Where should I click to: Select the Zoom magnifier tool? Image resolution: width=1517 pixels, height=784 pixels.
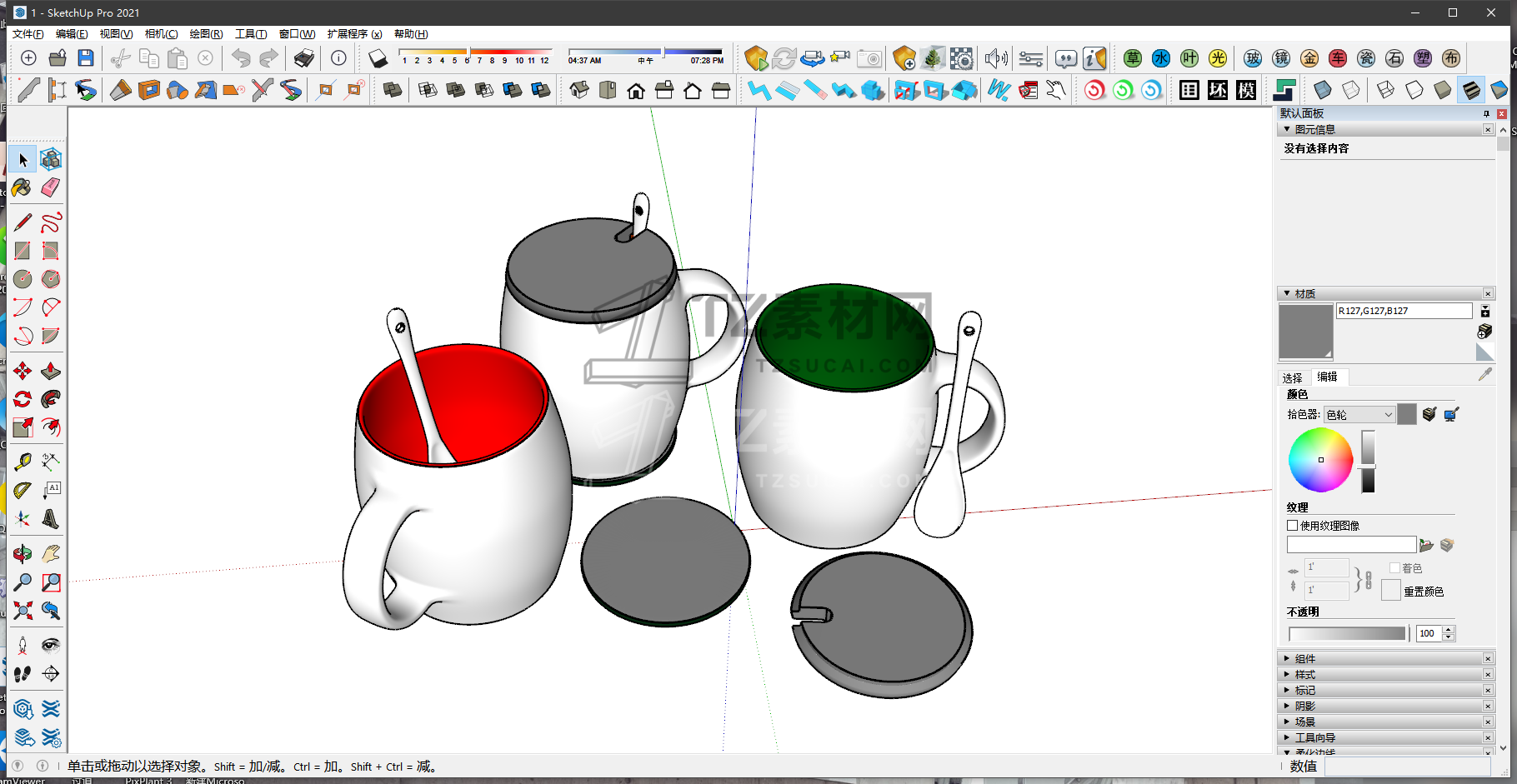tap(23, 582)
